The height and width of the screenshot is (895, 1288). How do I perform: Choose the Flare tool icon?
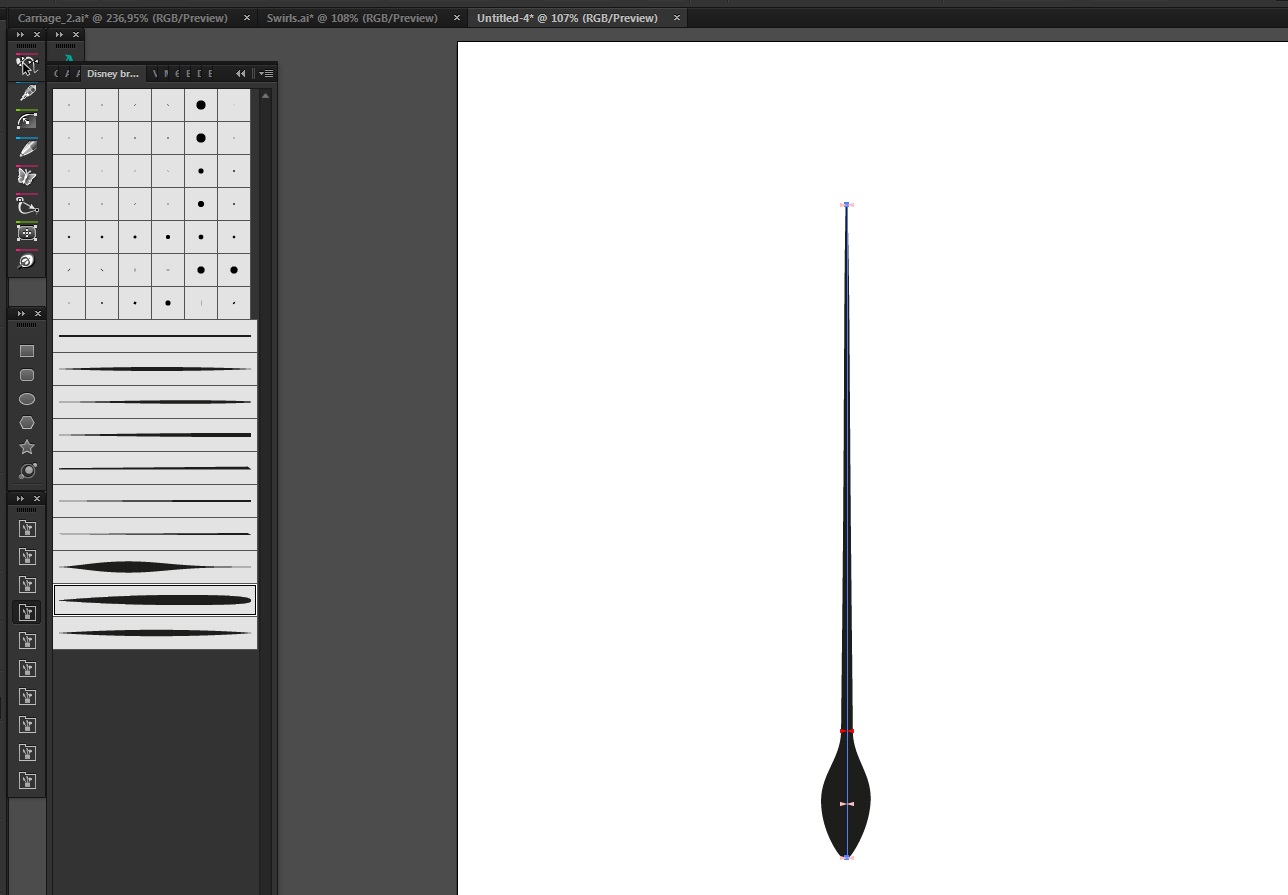pyautogui.click(x=27, y=471)
